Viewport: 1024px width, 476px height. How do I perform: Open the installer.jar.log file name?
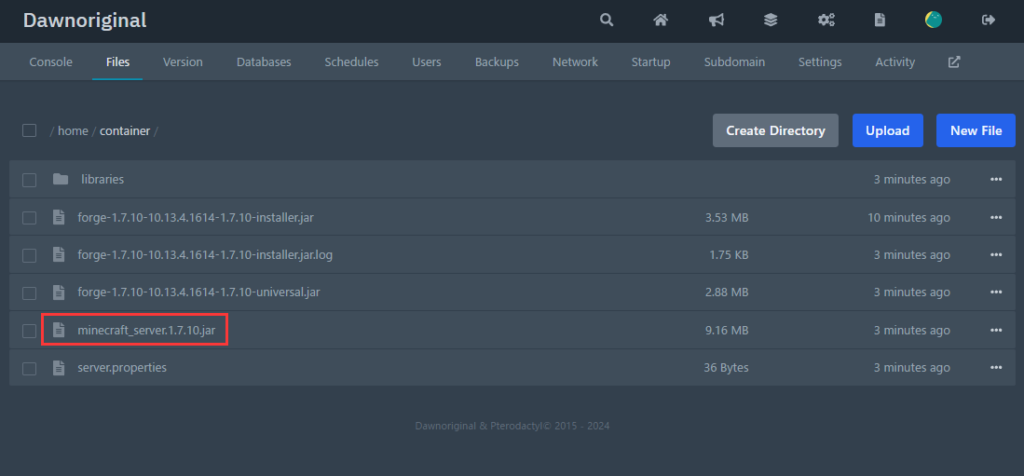pyautogui.click(x=206, y=255)
